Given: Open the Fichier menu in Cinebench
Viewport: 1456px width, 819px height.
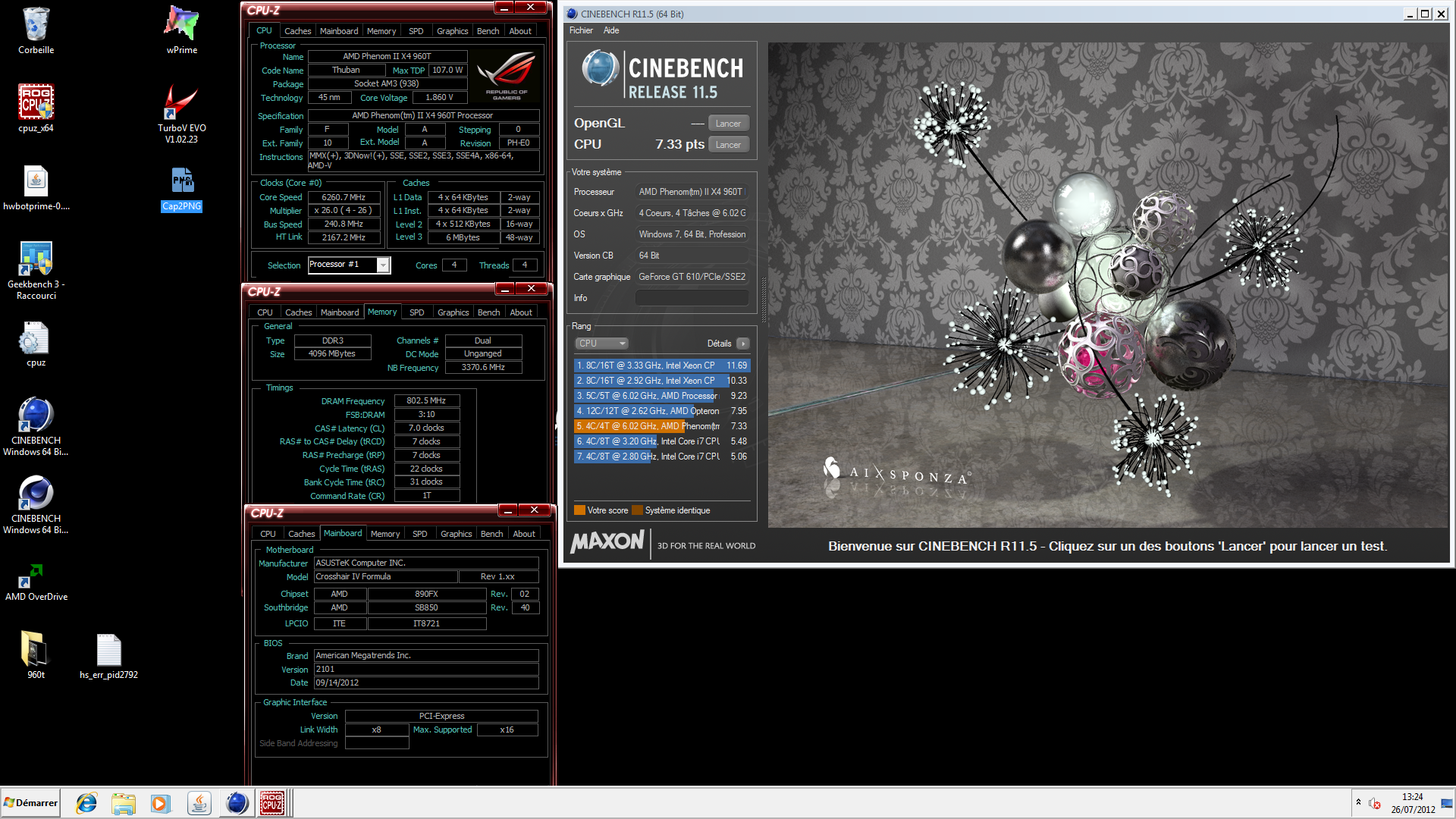Looking at the screenshot, I should (x=581, y=30).
